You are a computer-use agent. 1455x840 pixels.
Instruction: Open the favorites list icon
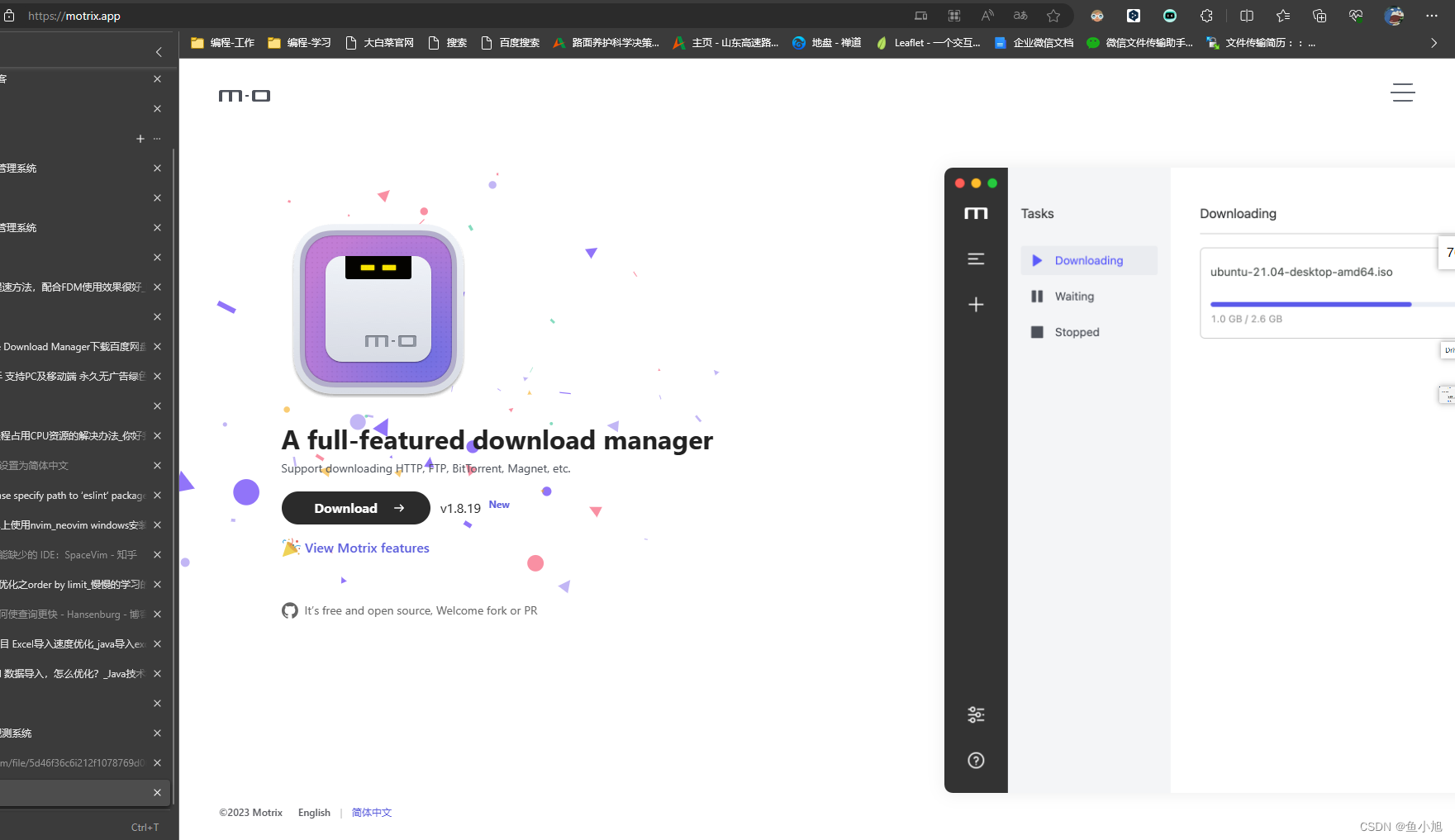(1283, 16)
